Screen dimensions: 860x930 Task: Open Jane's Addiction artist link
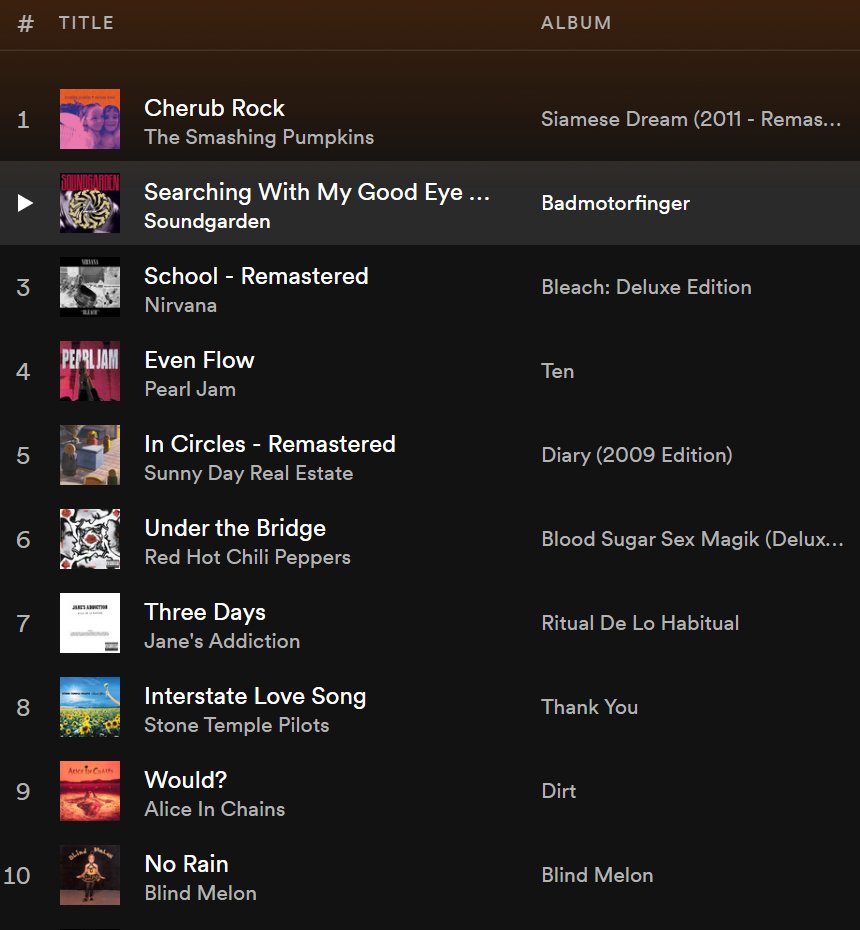pos(222,641)
